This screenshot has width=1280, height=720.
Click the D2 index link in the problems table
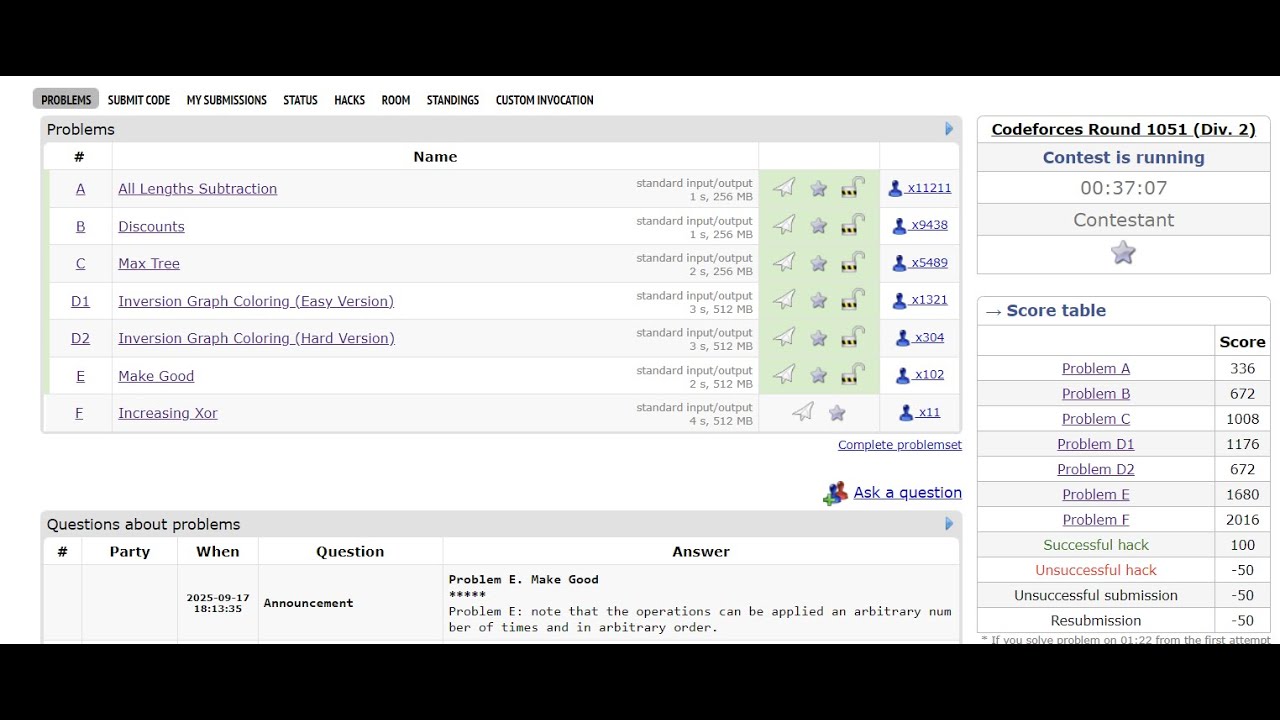point(80,339)
